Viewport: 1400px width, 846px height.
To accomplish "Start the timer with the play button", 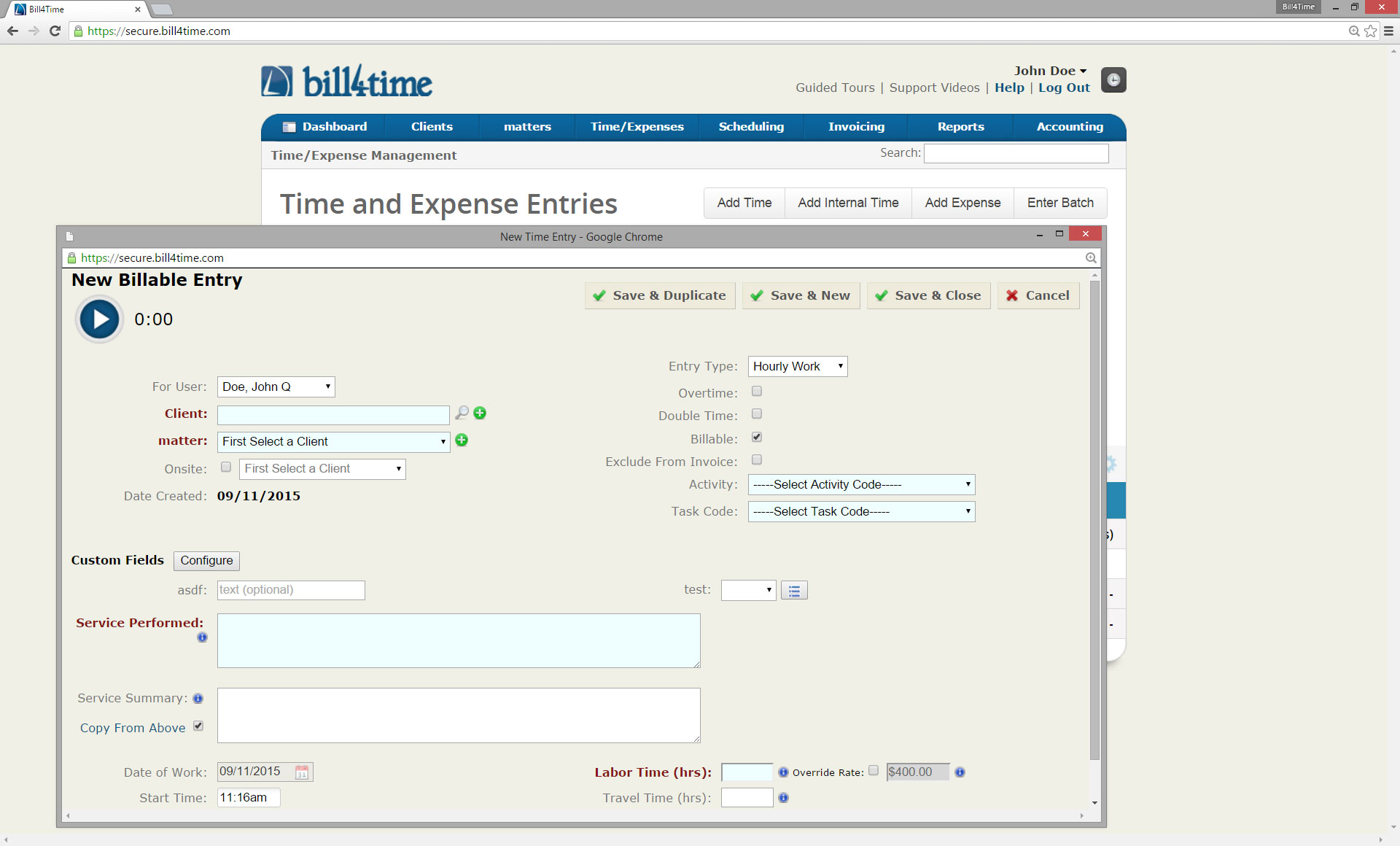I will [98, 319].
